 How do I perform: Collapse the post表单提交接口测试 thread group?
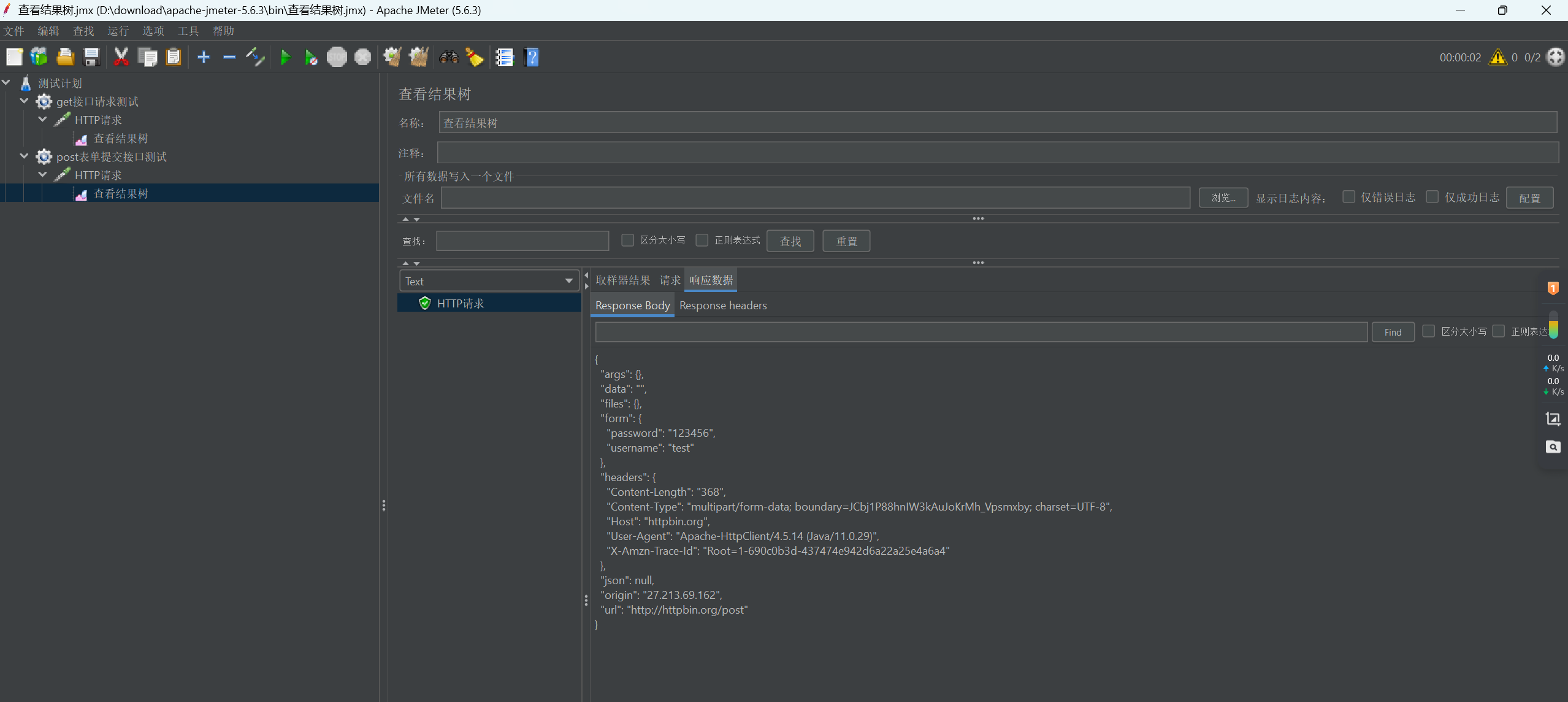[24, 156]
